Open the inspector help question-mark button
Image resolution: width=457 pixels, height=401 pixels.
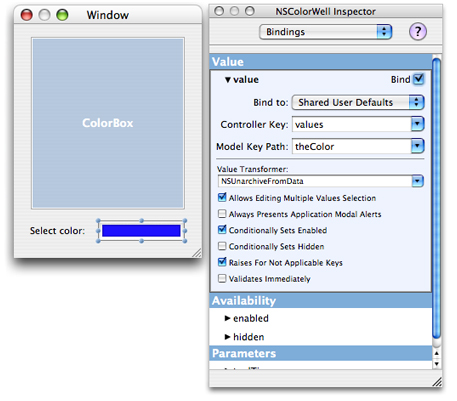point(418,32)
